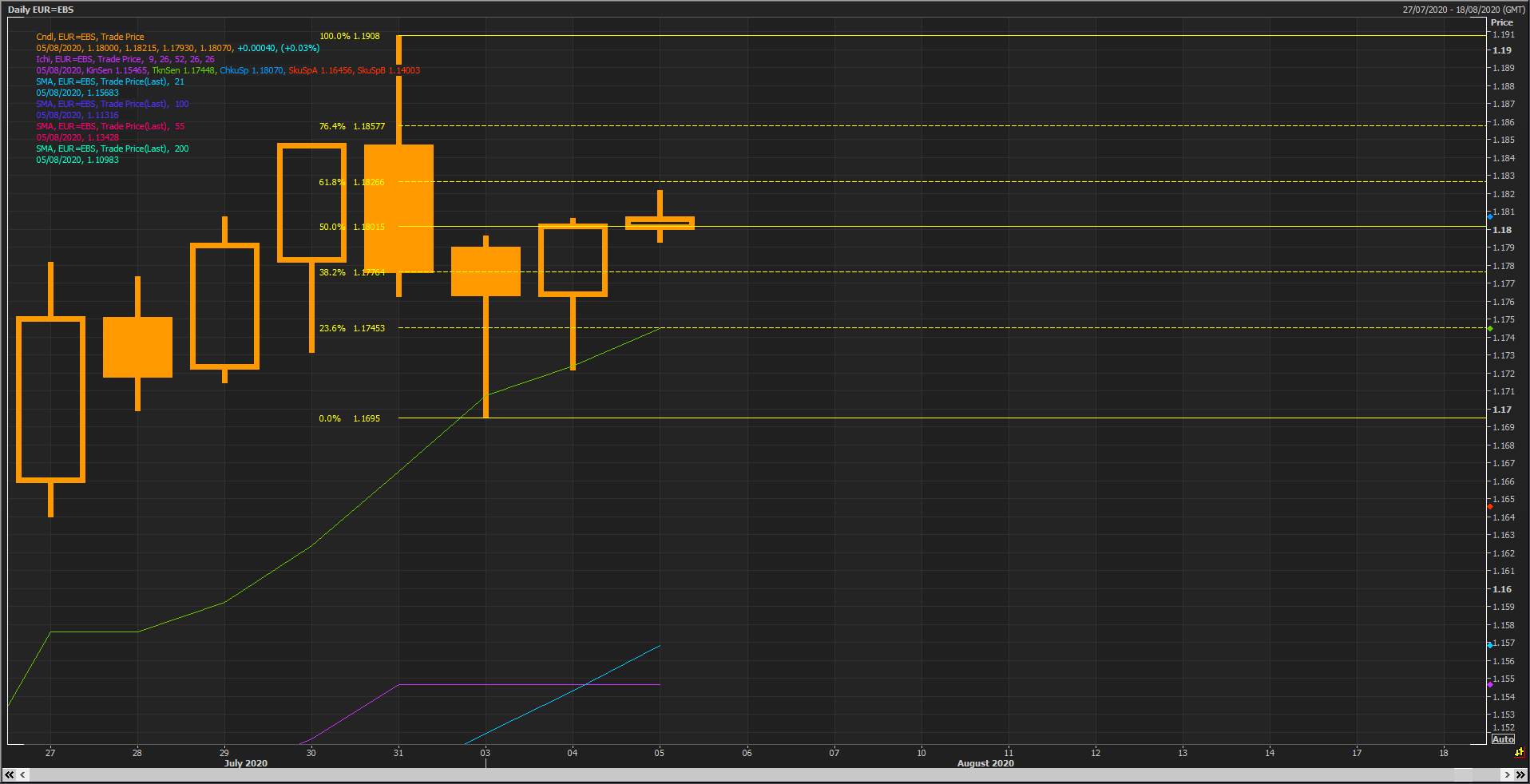Jump to the chart's earliest data with the double-left arrow
1530x784 pixels.
coord(10,774)
